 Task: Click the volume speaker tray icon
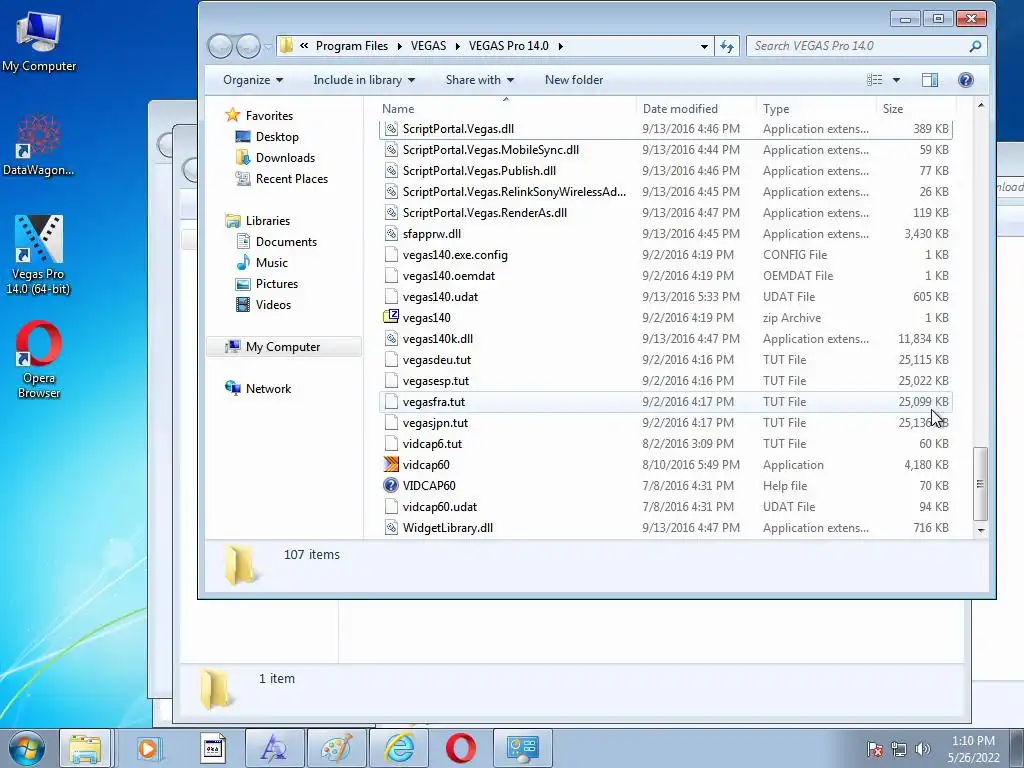923,749
